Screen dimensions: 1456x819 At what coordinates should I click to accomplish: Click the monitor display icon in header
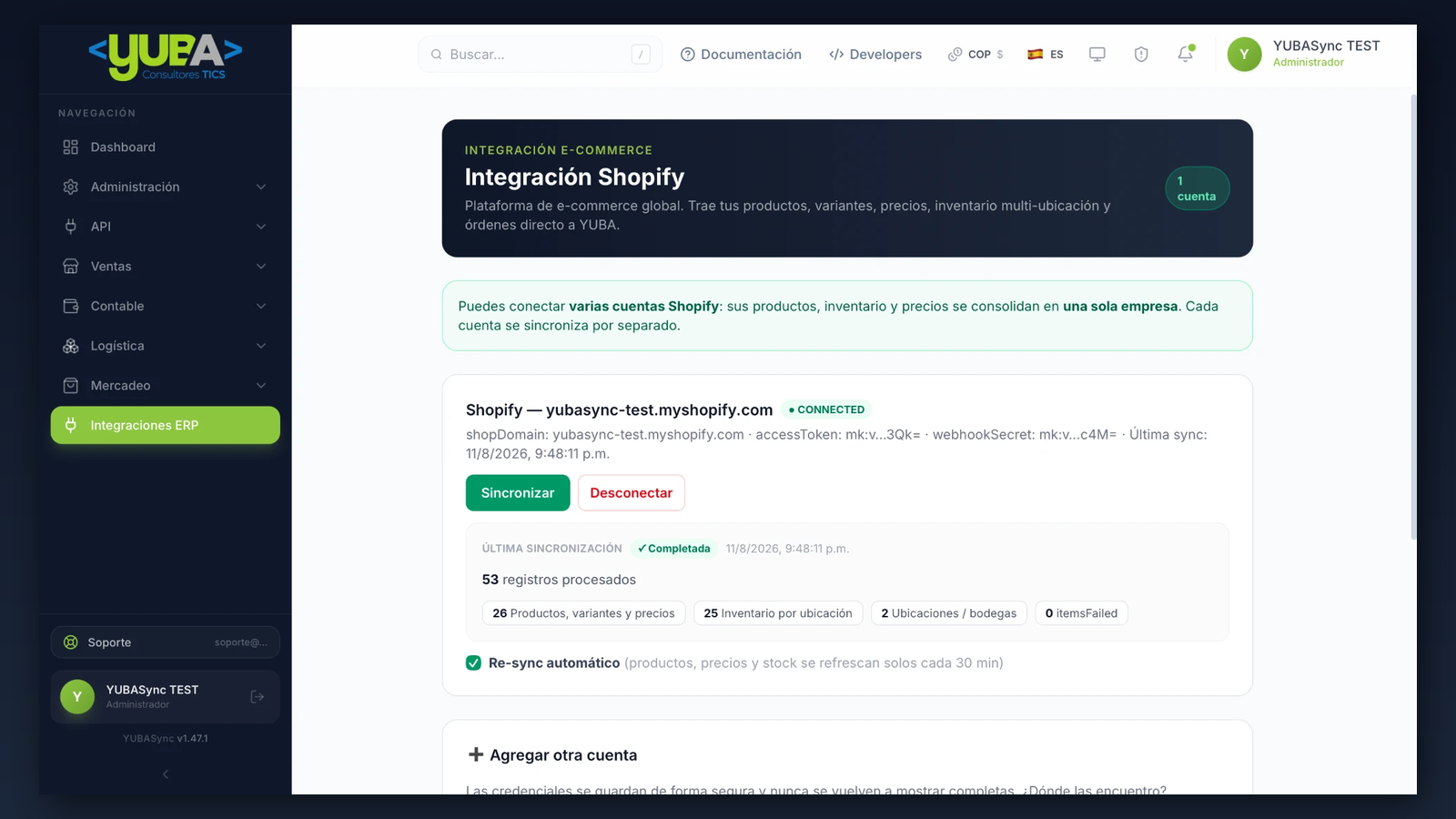(x=1097, y=55)
